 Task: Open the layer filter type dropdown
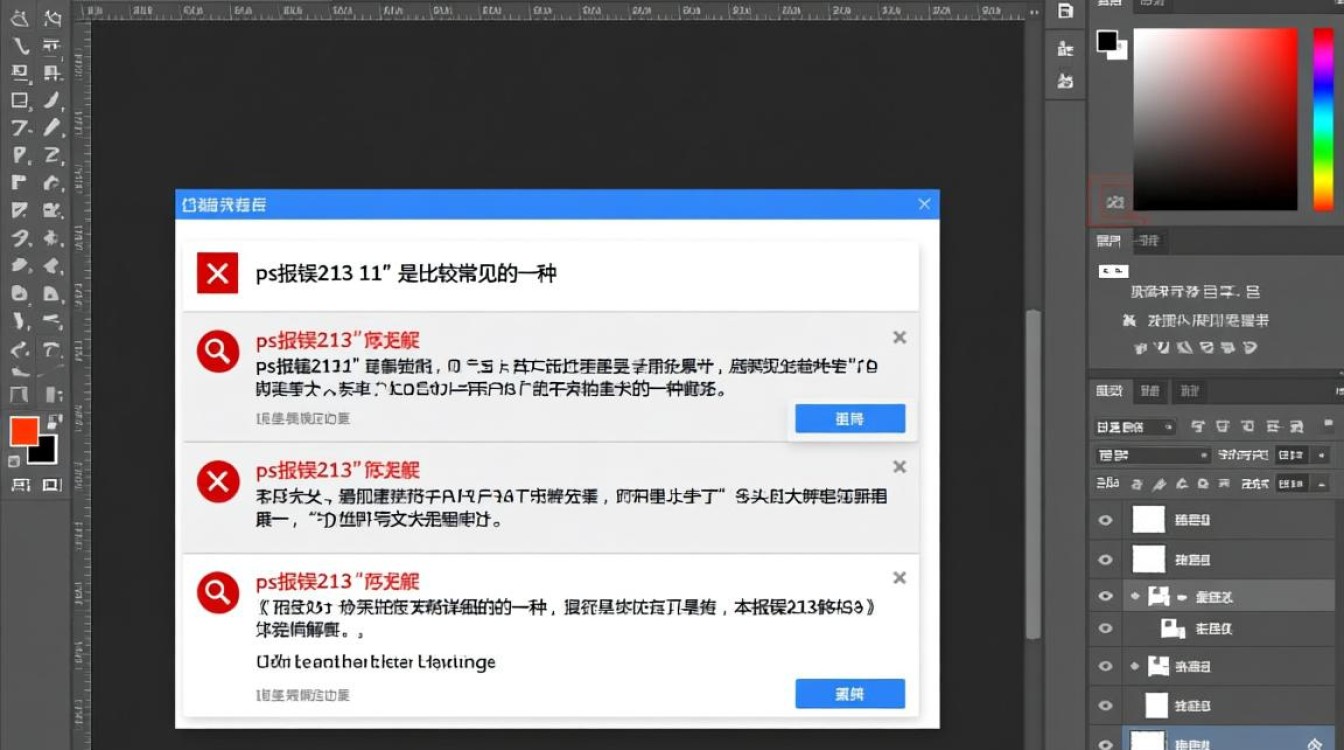coord(1135,427)
